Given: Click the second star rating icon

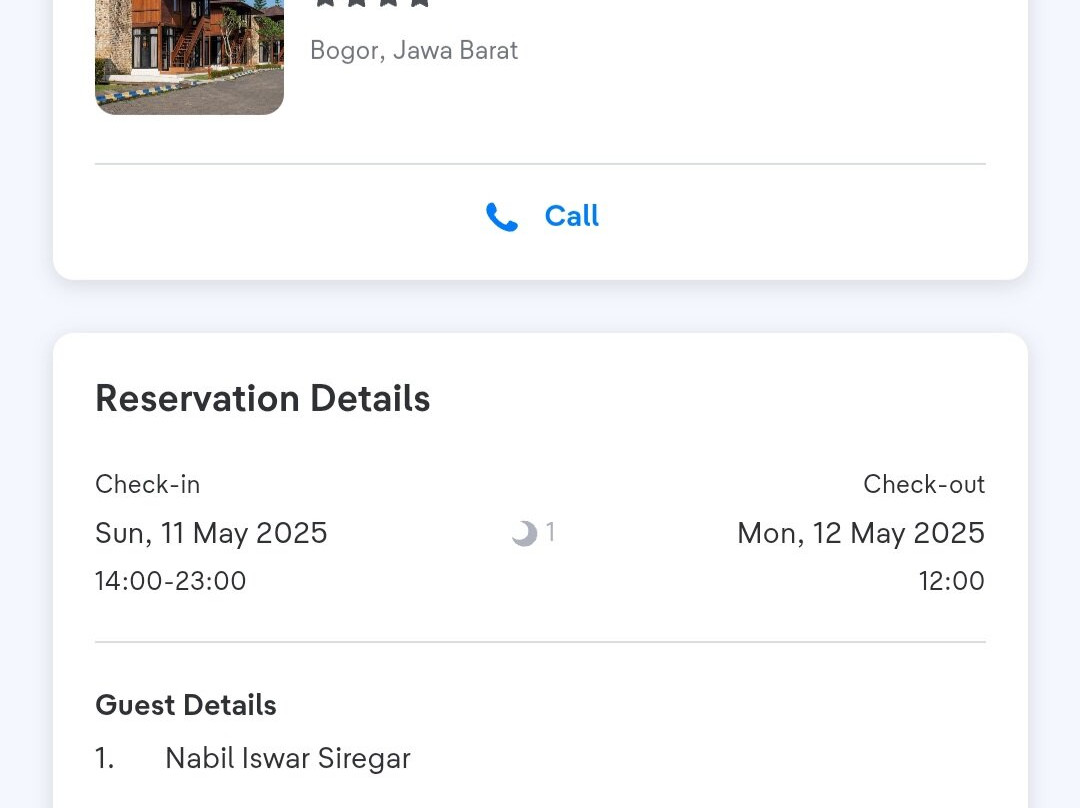Looking at the screenshot, I should (357, 3).
